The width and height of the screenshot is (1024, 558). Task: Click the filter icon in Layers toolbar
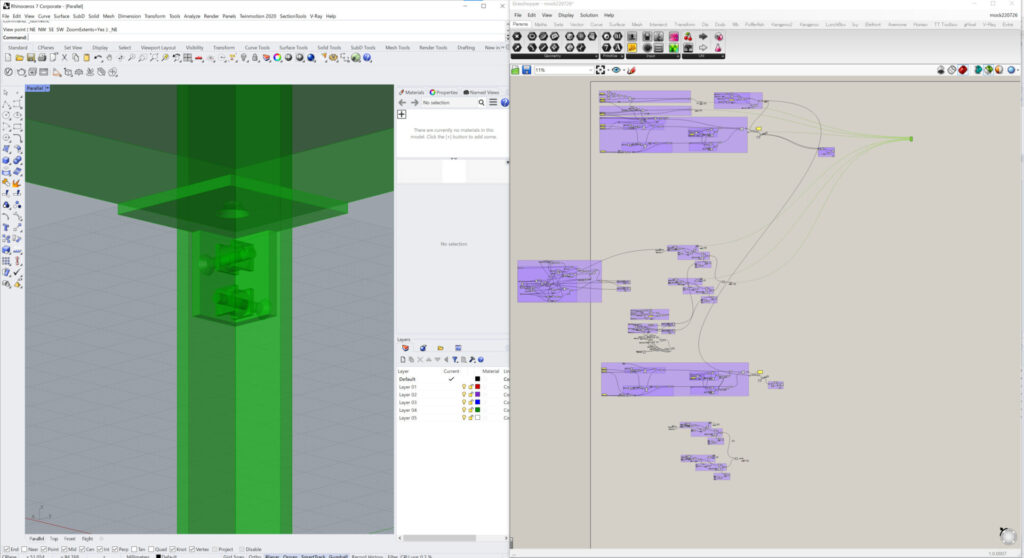(455, 359)
